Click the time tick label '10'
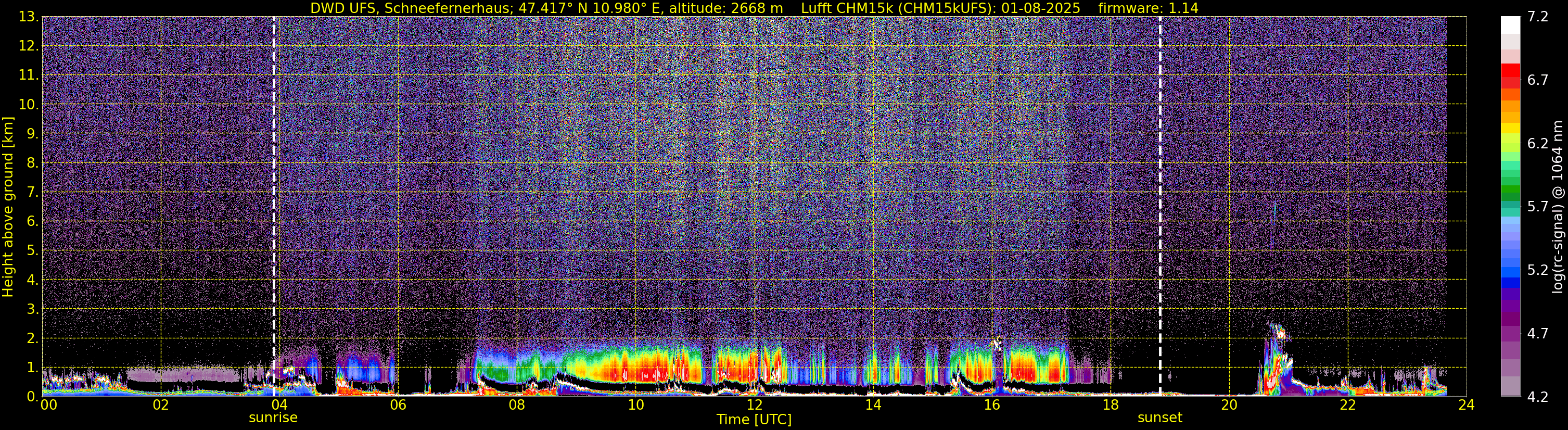Viewport: 1568px width, 430px height. tap(635, 405)
